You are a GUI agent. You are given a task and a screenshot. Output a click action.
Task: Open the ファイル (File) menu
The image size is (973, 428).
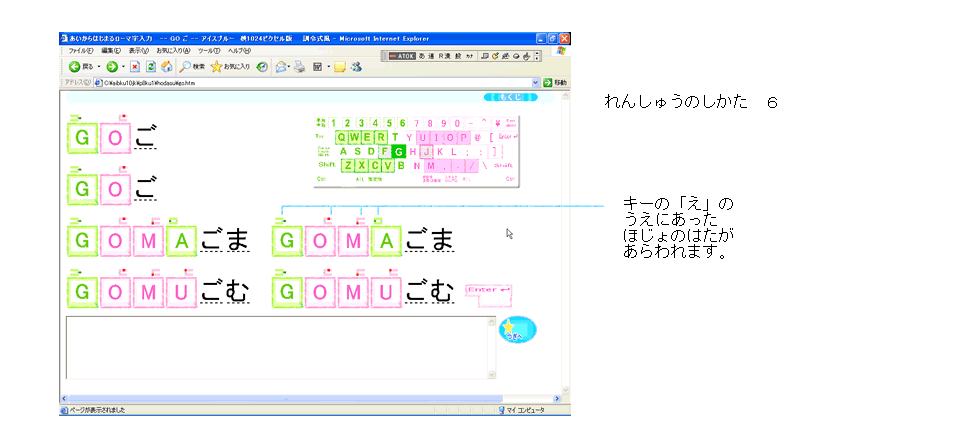pyautogui.click(x=80, y=50)
